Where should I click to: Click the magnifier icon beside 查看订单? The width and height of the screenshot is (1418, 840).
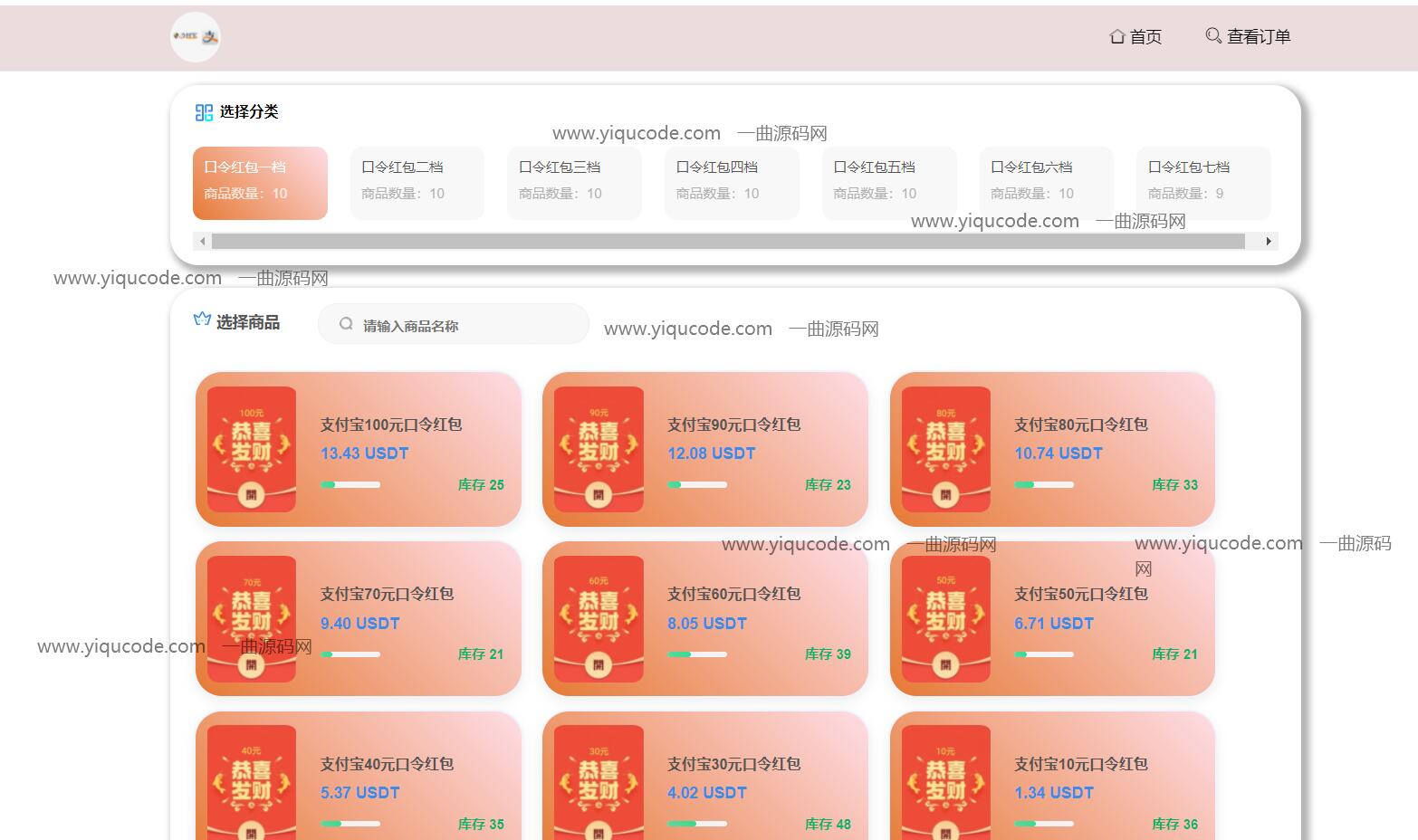point(1213,35)
